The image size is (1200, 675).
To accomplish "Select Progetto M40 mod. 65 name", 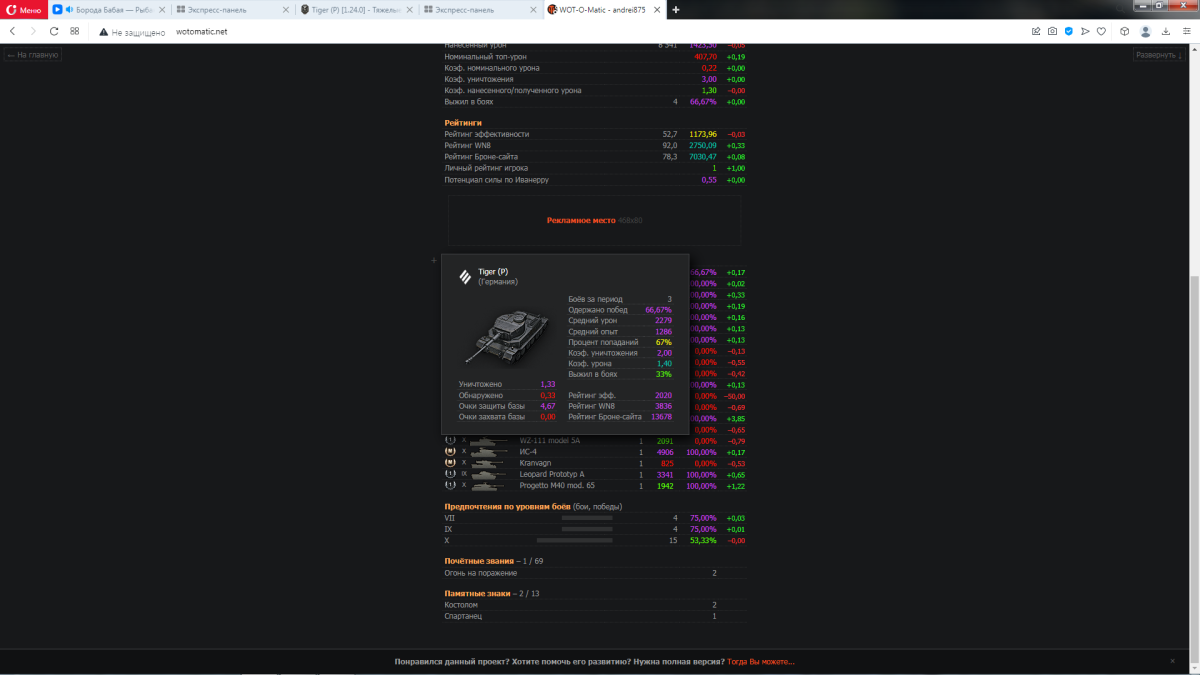I will point(555,485).
